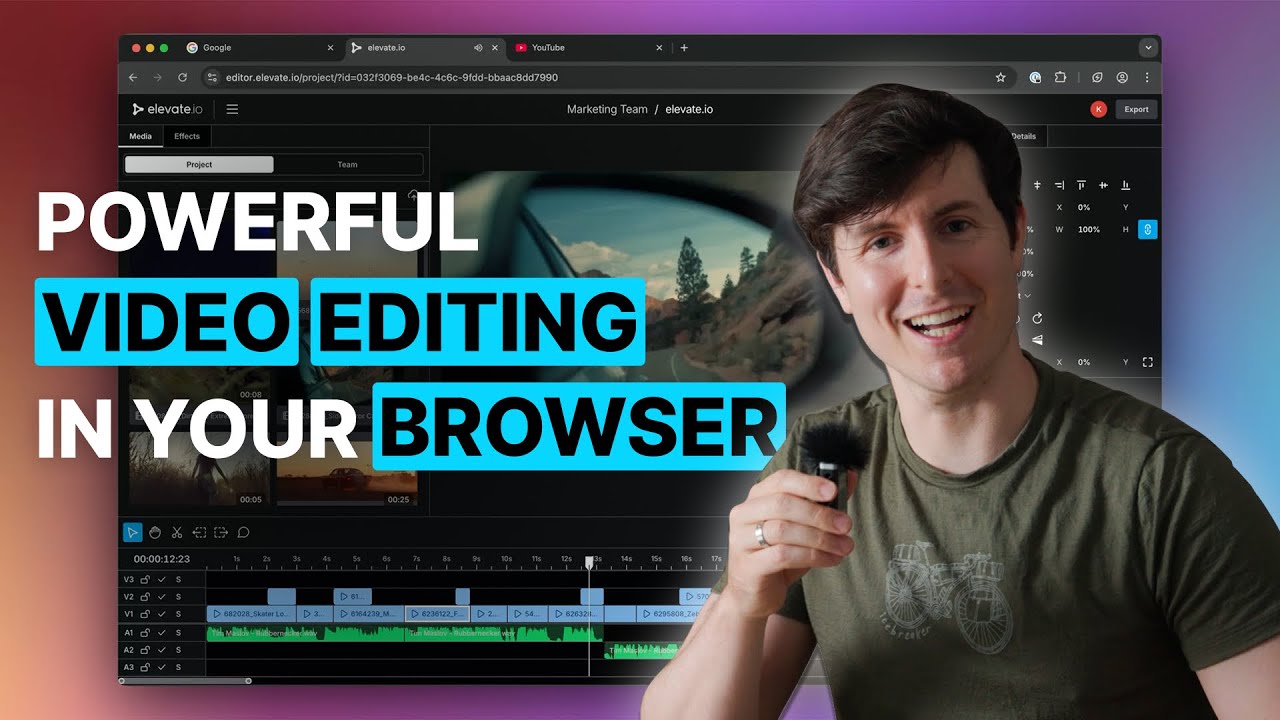Click the browser profile icon
The height and width of the screenshot is (720, 1280).
(1122, 77)
